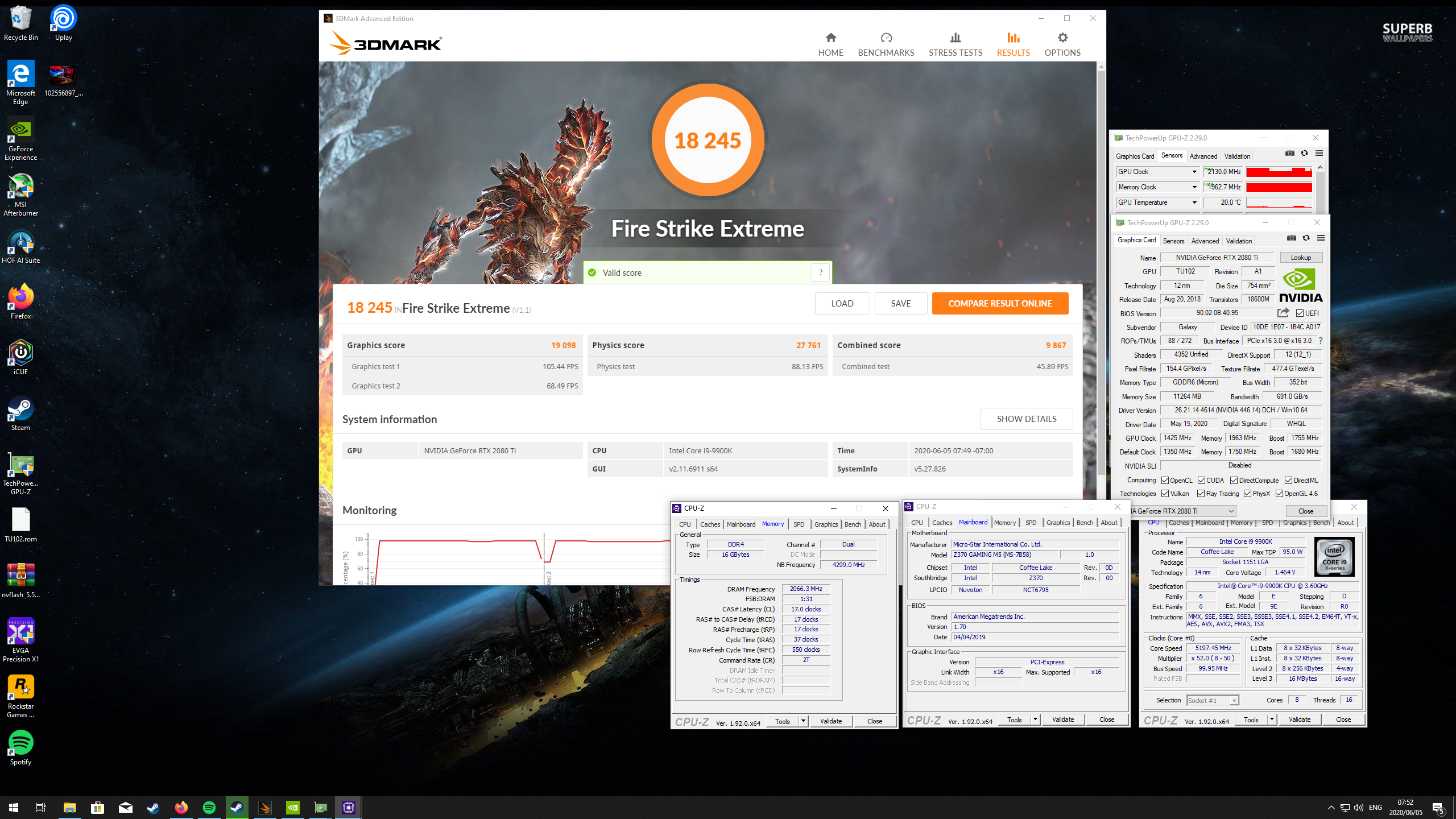This screenshot has height=819, width=1456.
Task: Expand the Memory Clock sensor dropdown
Action: pos(1194,187)
